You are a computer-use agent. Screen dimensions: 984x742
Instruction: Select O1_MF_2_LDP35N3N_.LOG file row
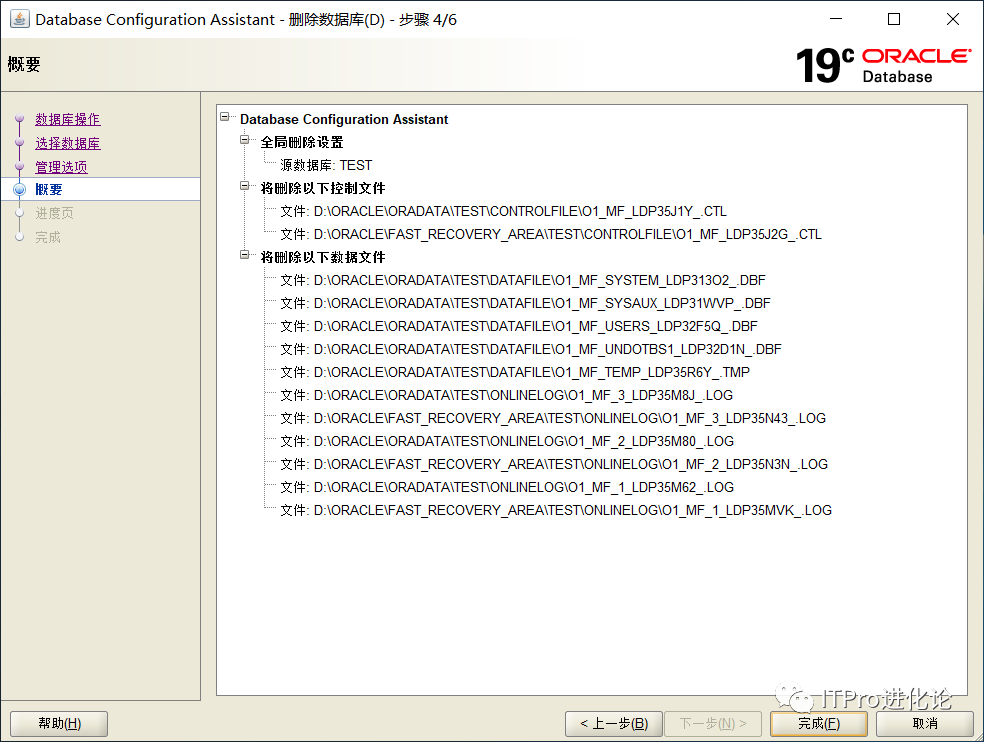[x=554, y=465]
